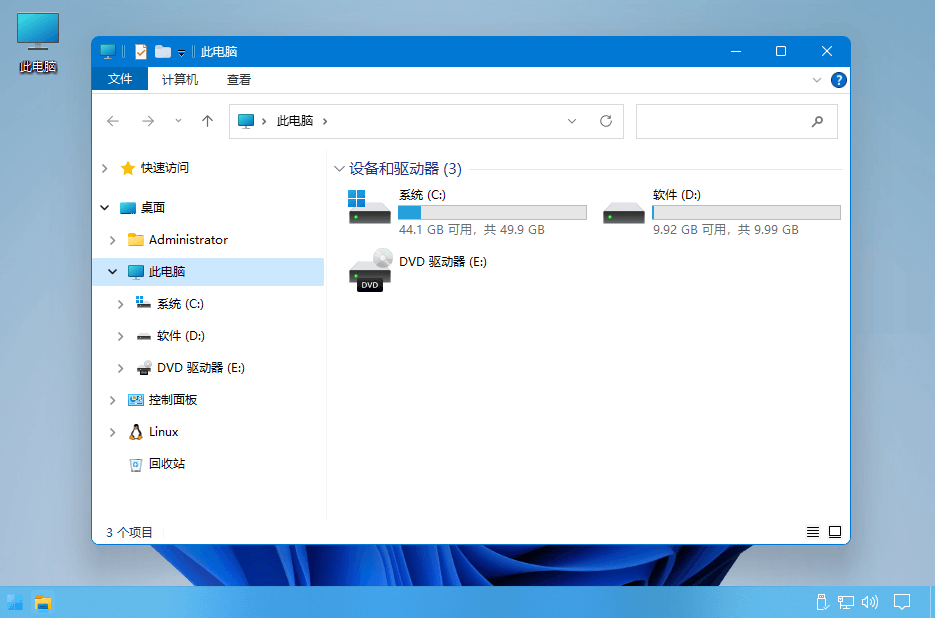Expand 软件 (D:) in the navigation tree

point(120,335)
